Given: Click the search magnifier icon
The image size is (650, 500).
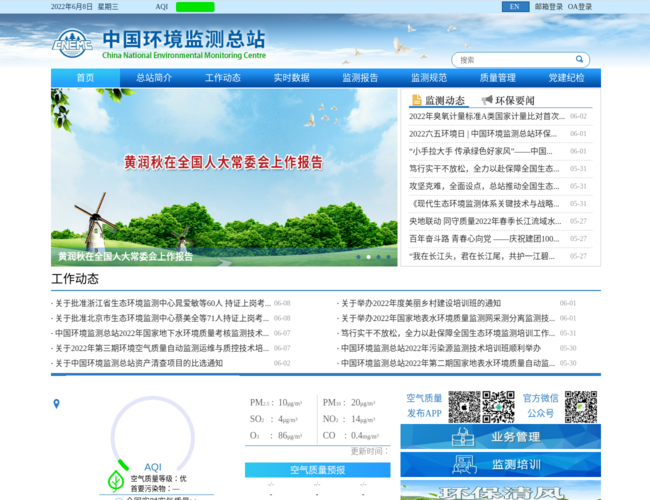Looking at the screenshot, I should [x=579, y=59].
